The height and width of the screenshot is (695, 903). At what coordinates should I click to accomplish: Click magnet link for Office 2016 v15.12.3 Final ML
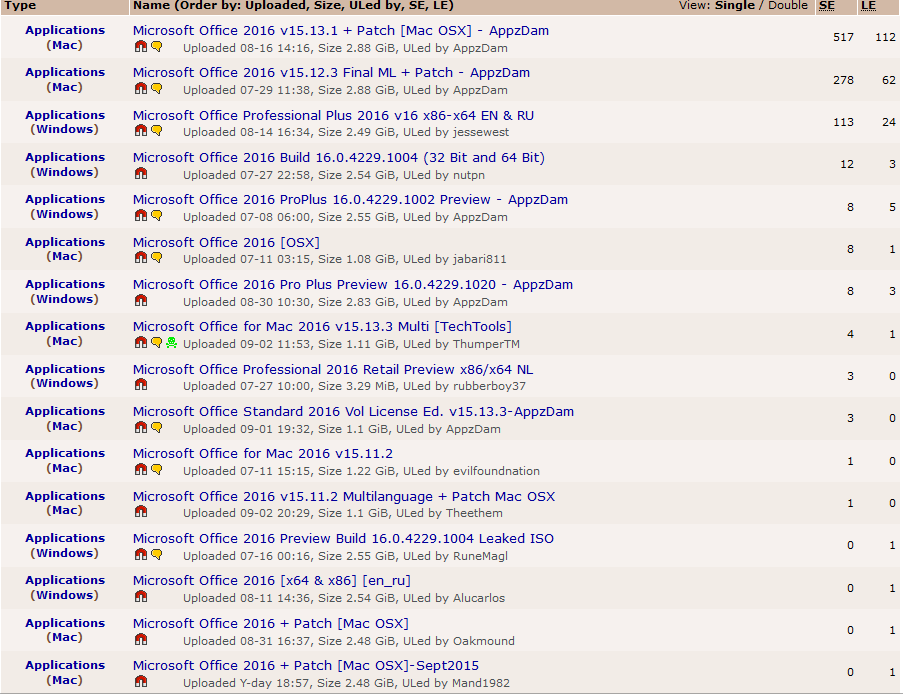141,89
